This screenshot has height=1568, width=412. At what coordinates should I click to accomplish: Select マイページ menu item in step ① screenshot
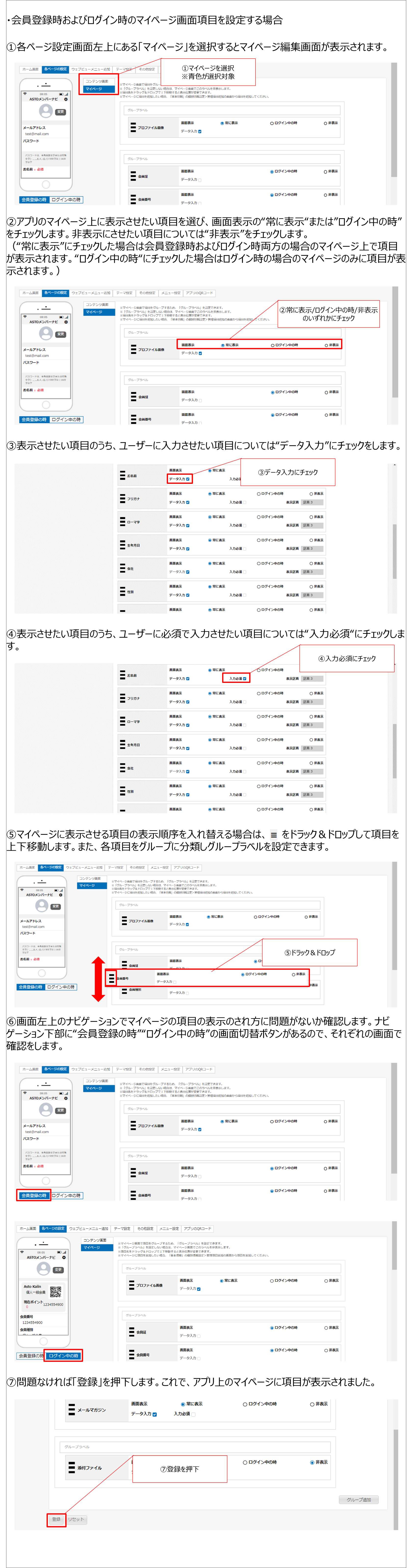(99, 89)
